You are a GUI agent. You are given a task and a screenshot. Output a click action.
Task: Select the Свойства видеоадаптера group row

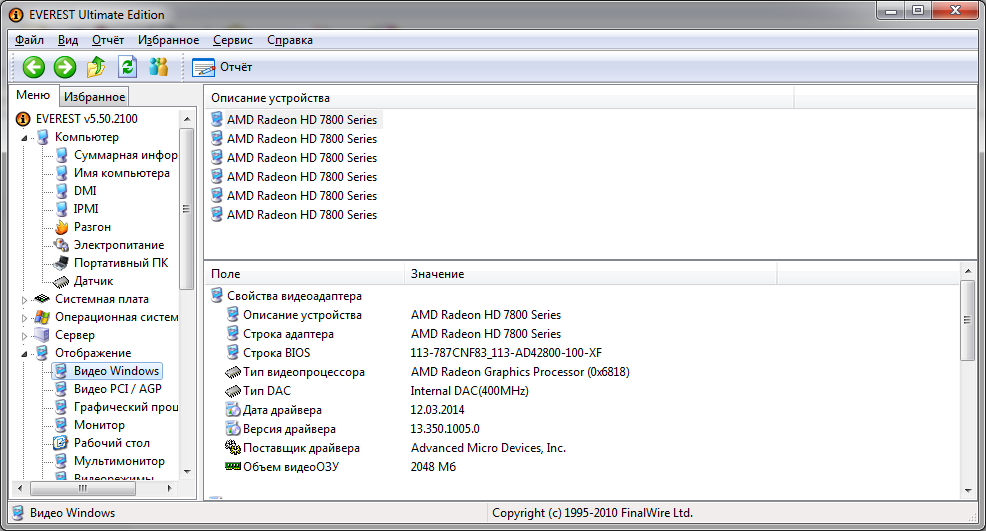click(294, 296)
